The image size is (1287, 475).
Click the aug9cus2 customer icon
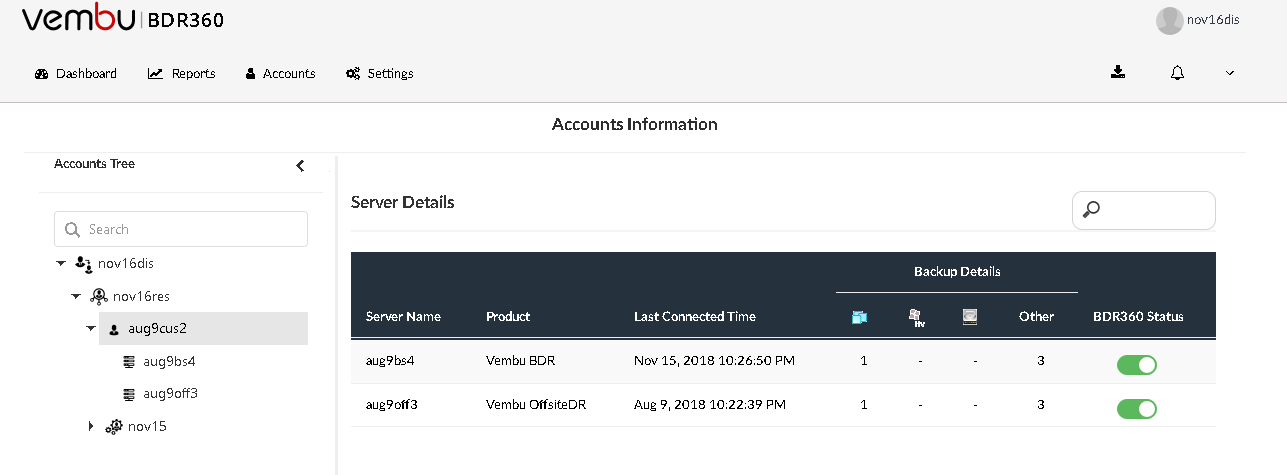point(114,329)
